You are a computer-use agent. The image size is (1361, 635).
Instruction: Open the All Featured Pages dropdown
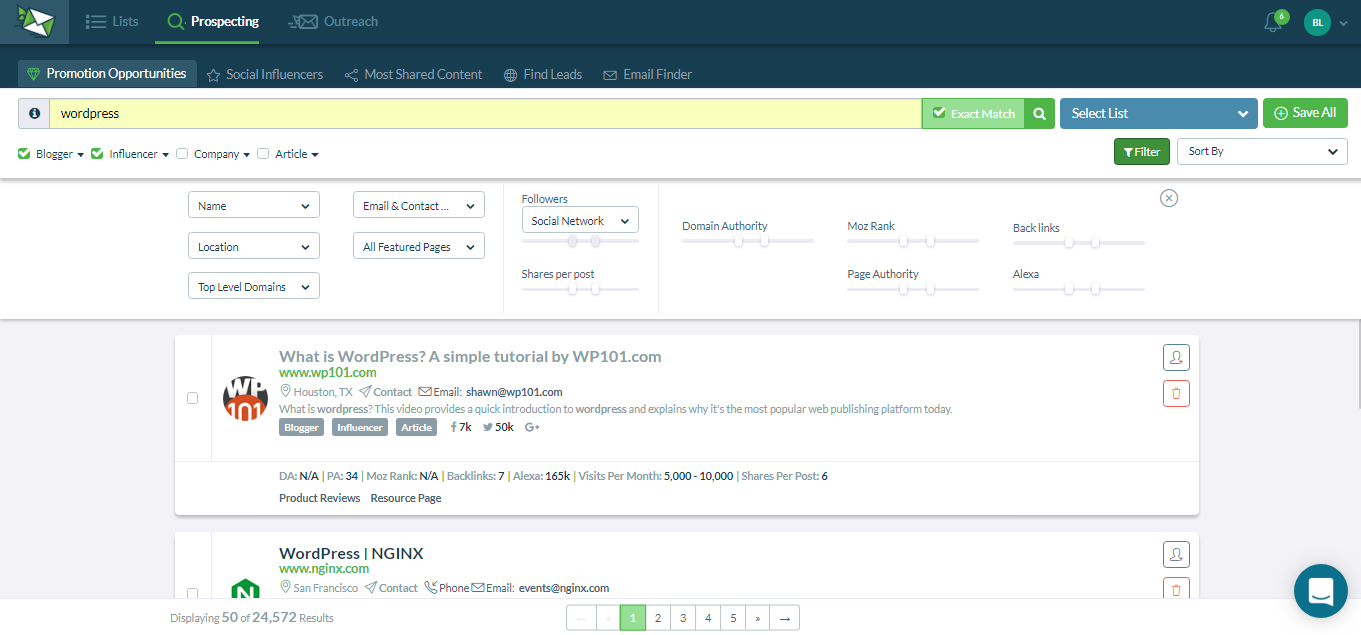[x=419, y=246]
